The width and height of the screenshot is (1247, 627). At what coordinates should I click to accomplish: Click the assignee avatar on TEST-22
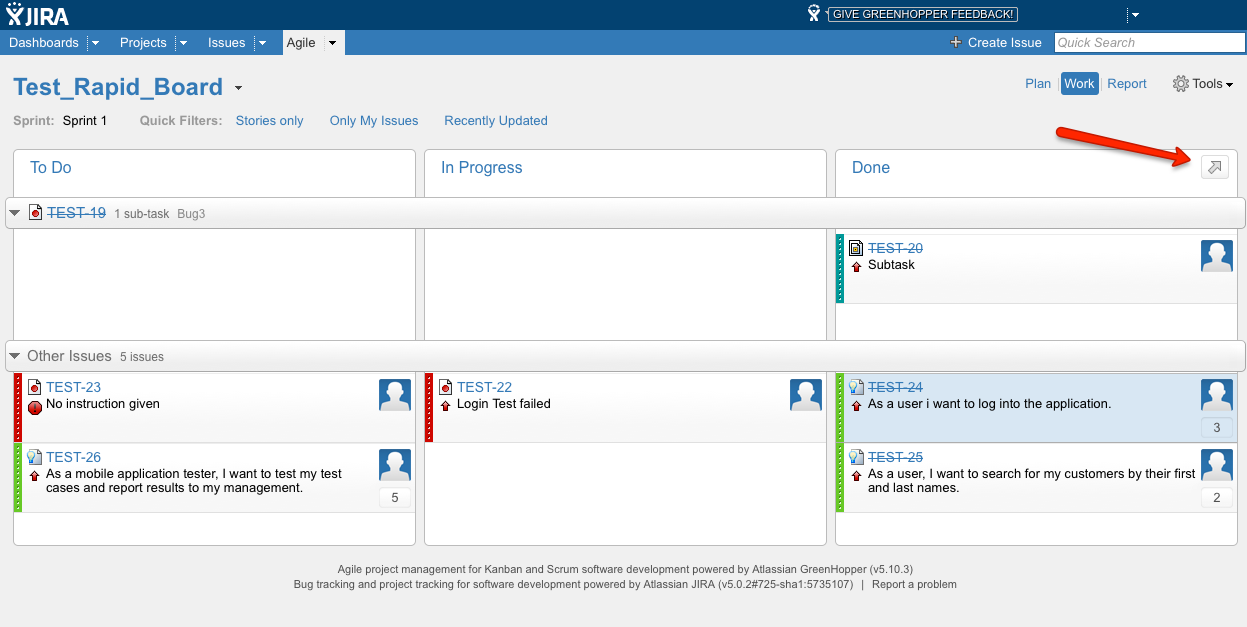tap(806, 395)
